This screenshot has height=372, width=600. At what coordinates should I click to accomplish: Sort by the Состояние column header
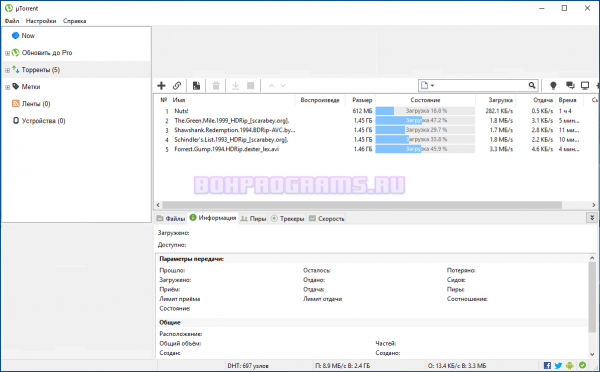[x=425, y=100]
